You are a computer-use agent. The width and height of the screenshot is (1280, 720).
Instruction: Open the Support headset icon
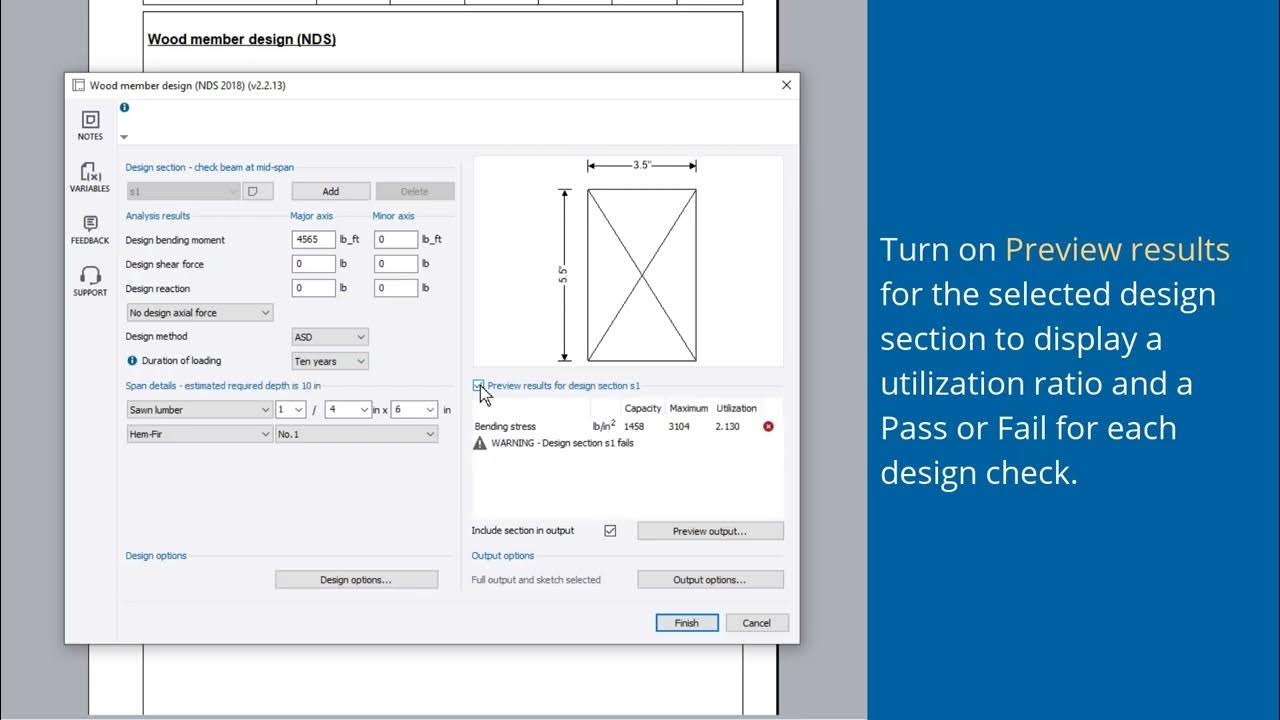[x=90, y=281]
